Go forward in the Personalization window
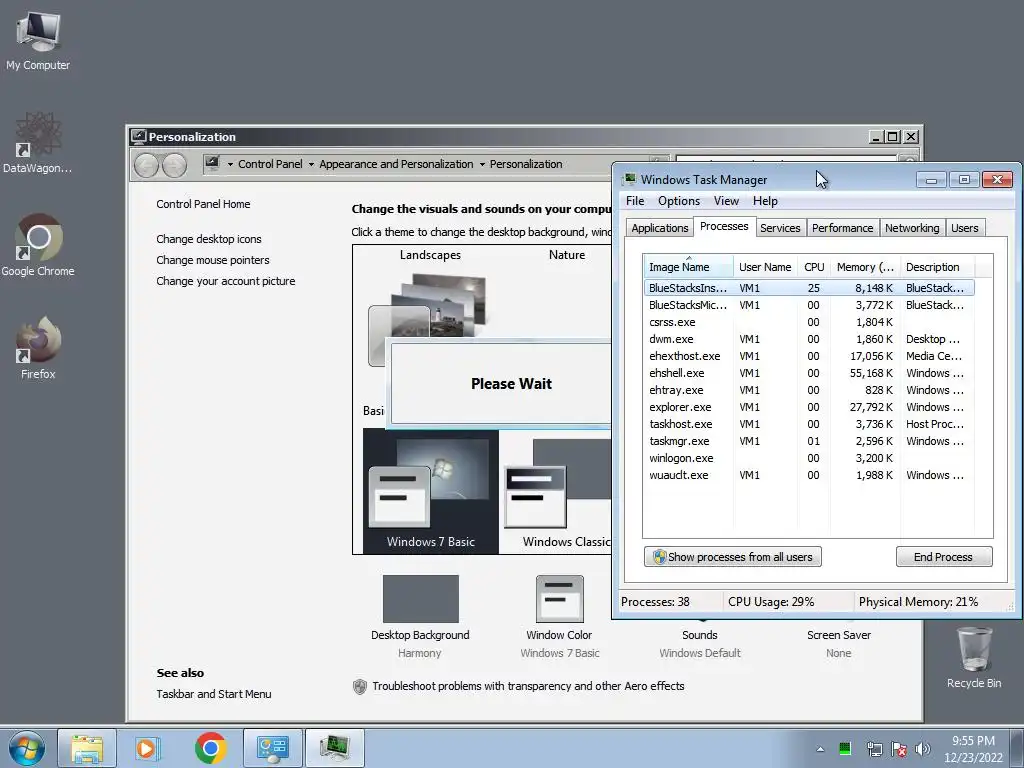Viewport: 1024px width, 768px height. [x=174, y=165]
